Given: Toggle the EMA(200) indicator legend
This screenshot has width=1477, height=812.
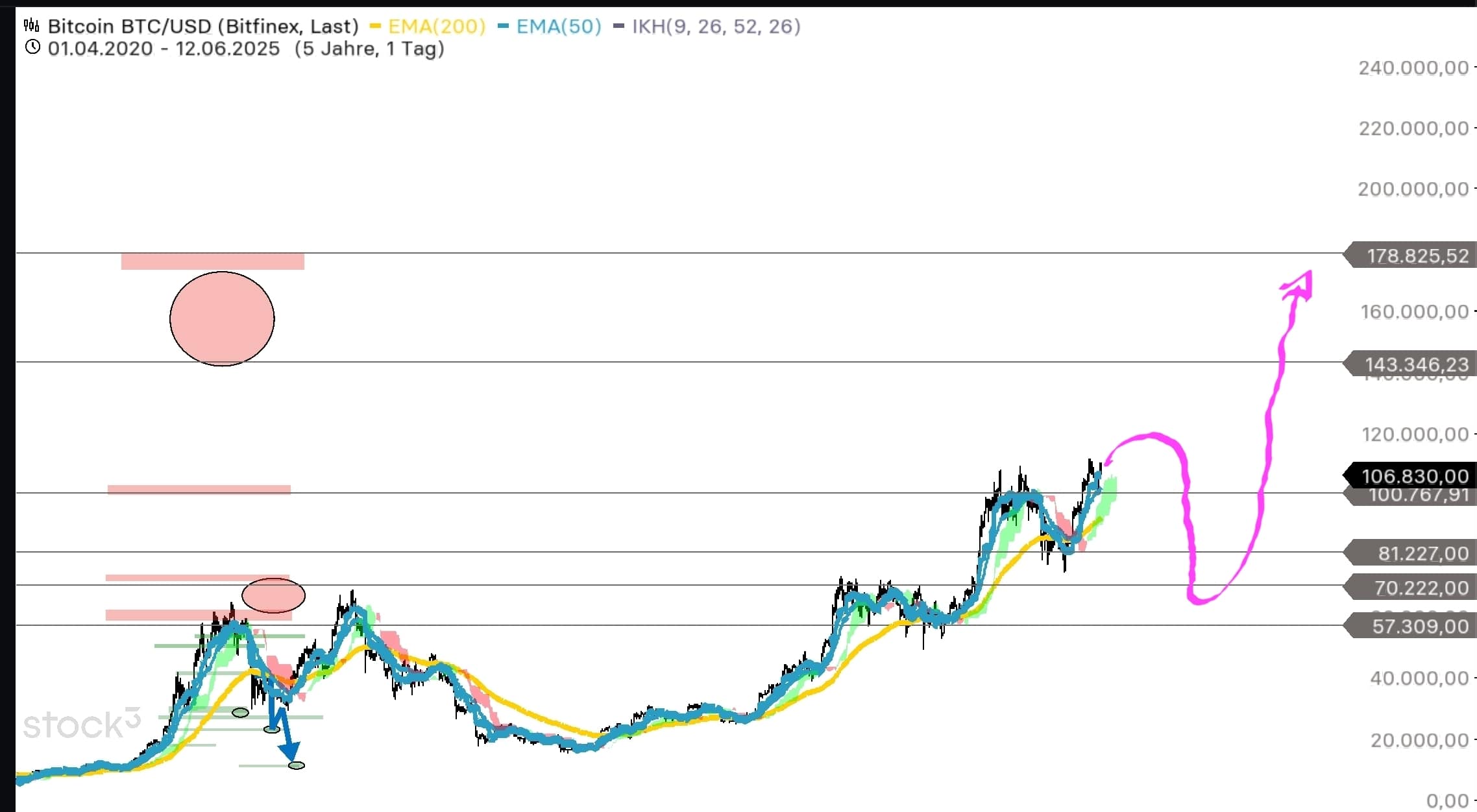Looking at the screenshot, I should pos(436,26).
